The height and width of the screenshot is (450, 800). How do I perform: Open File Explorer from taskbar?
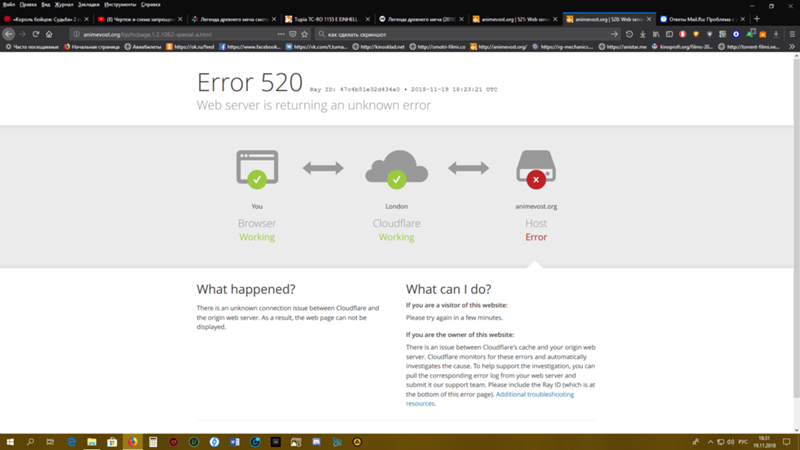[92, 442]
